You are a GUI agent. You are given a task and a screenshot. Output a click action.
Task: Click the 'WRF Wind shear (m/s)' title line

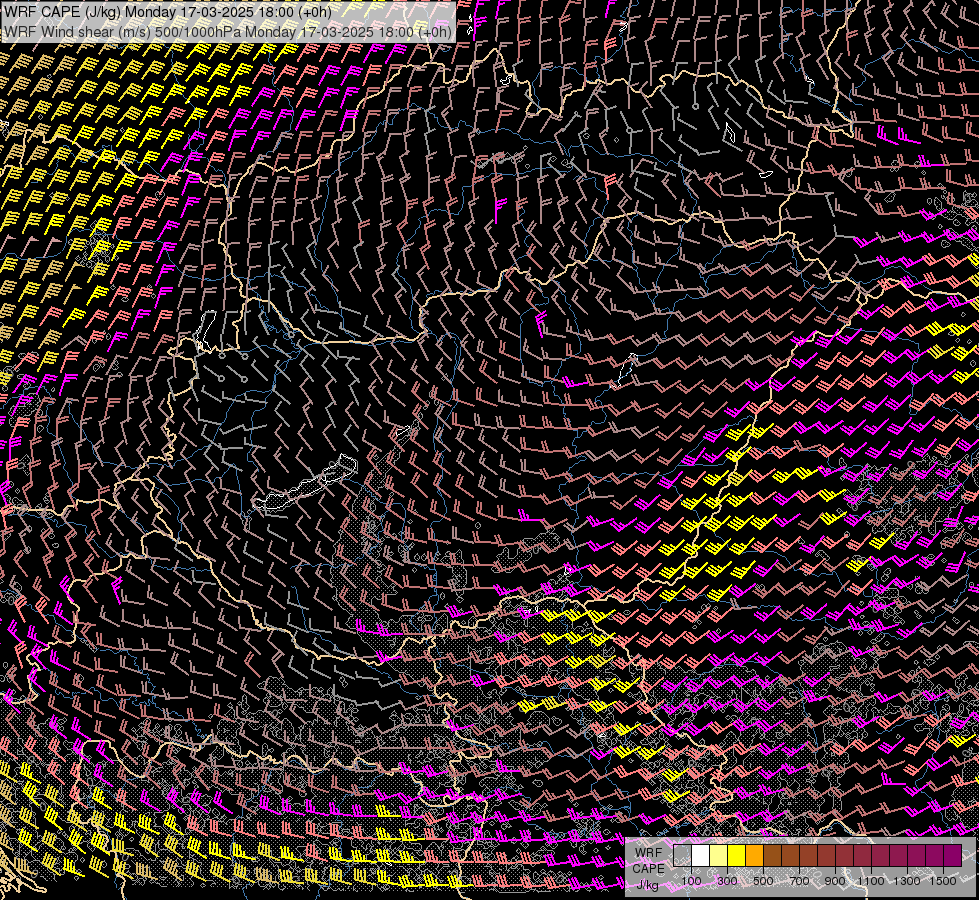[228, 32]
